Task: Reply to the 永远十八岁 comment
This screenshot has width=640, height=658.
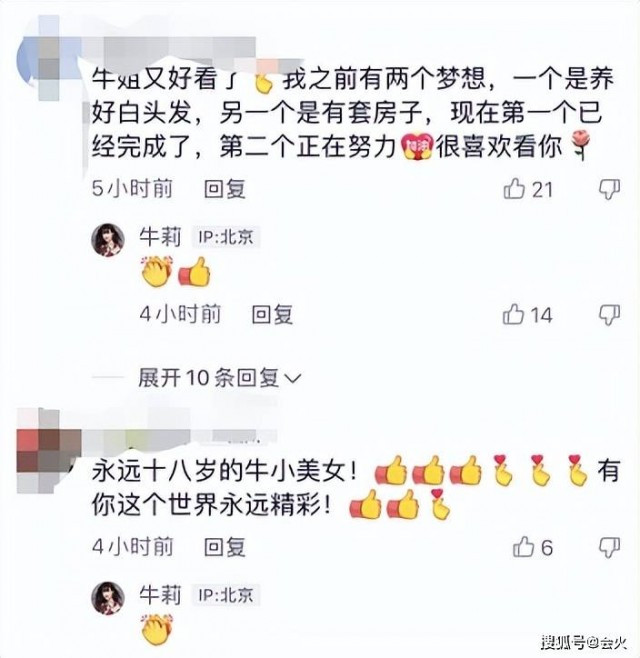Action: point(225,547)
